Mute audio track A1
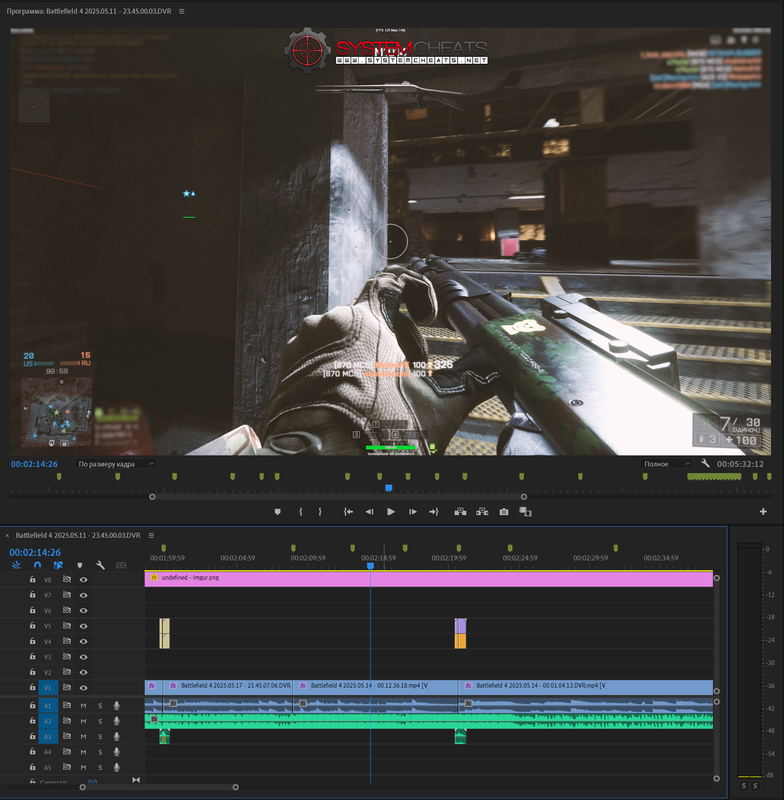This screenshot has width=784, height=800. [x=84, y=706]
